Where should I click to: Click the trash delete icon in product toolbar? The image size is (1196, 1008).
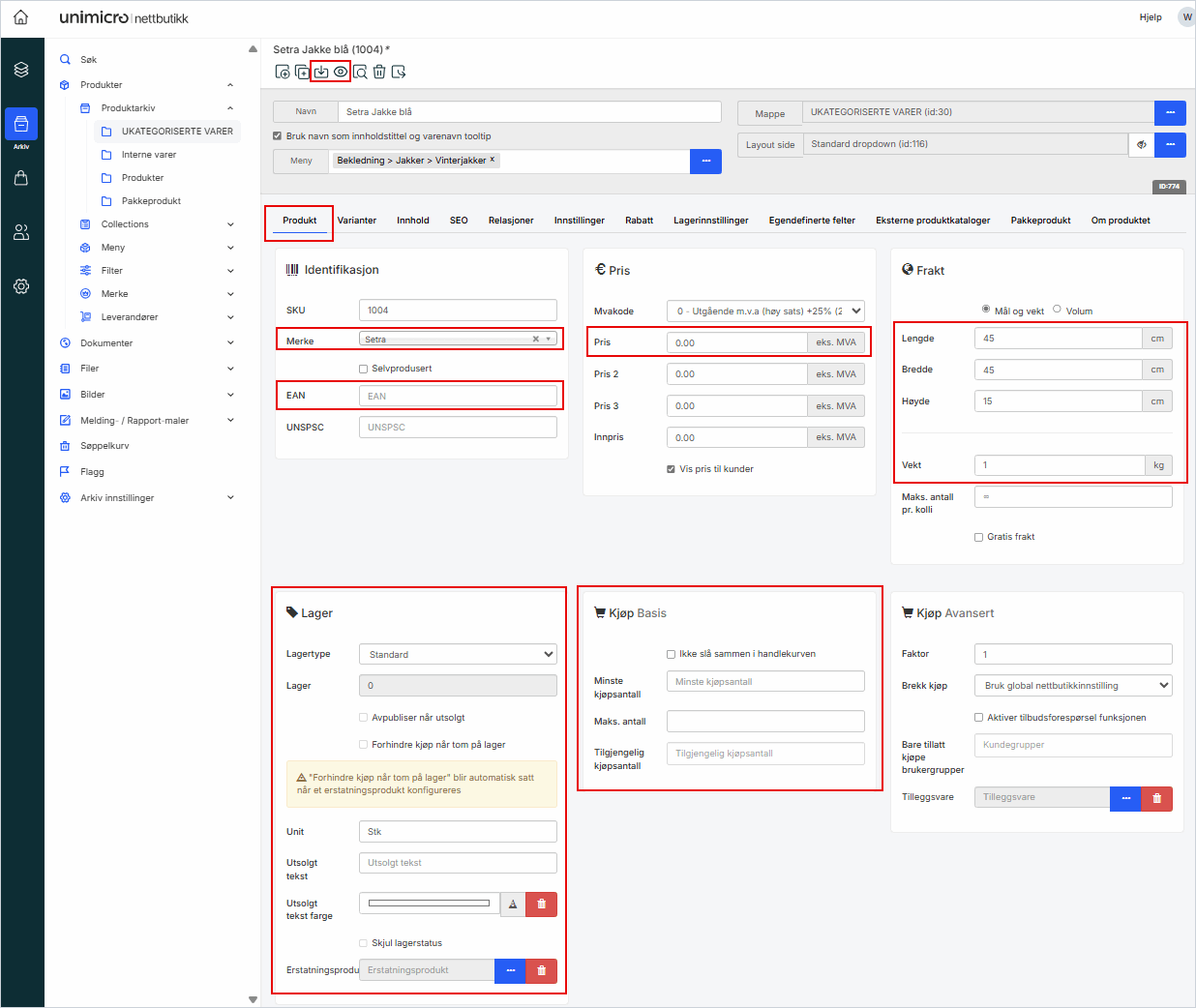click(379, 72)
